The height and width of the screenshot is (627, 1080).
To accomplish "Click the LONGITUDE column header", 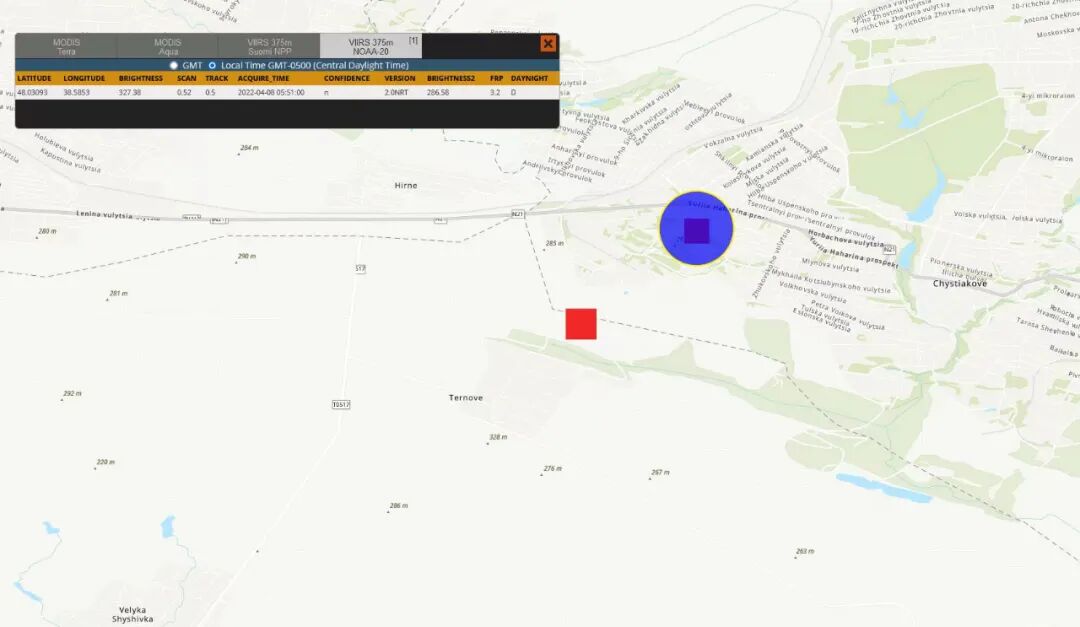I will tap(84, 79).
